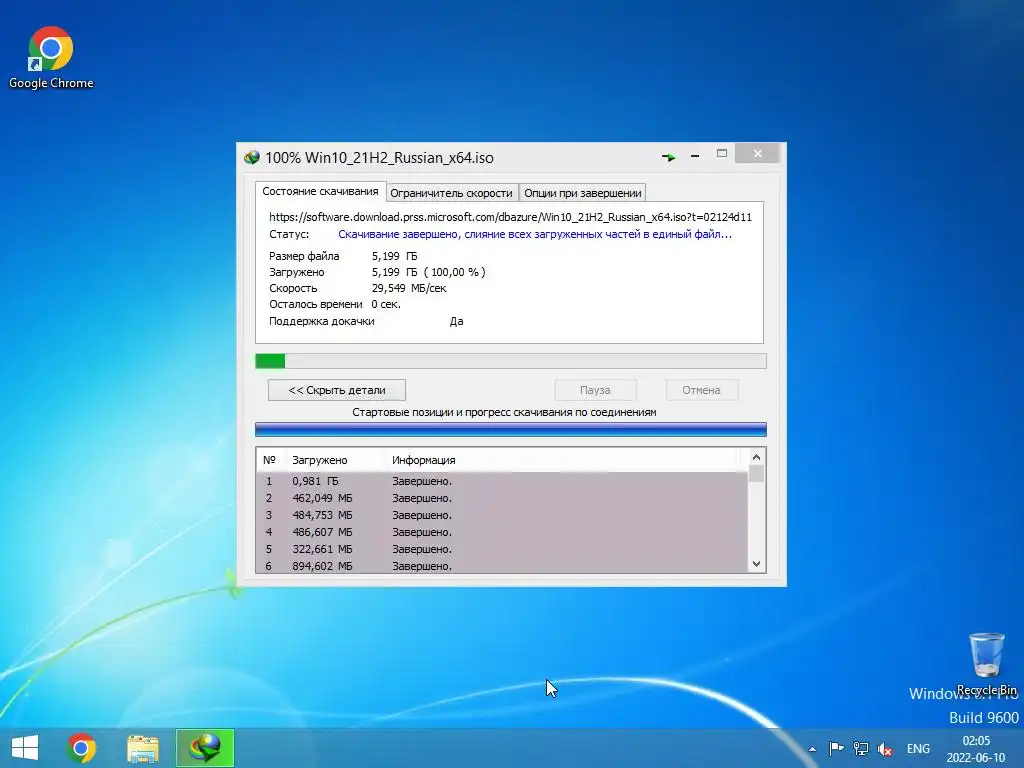
Task: Close the IDM download window
Action: [x=758, y=153]
